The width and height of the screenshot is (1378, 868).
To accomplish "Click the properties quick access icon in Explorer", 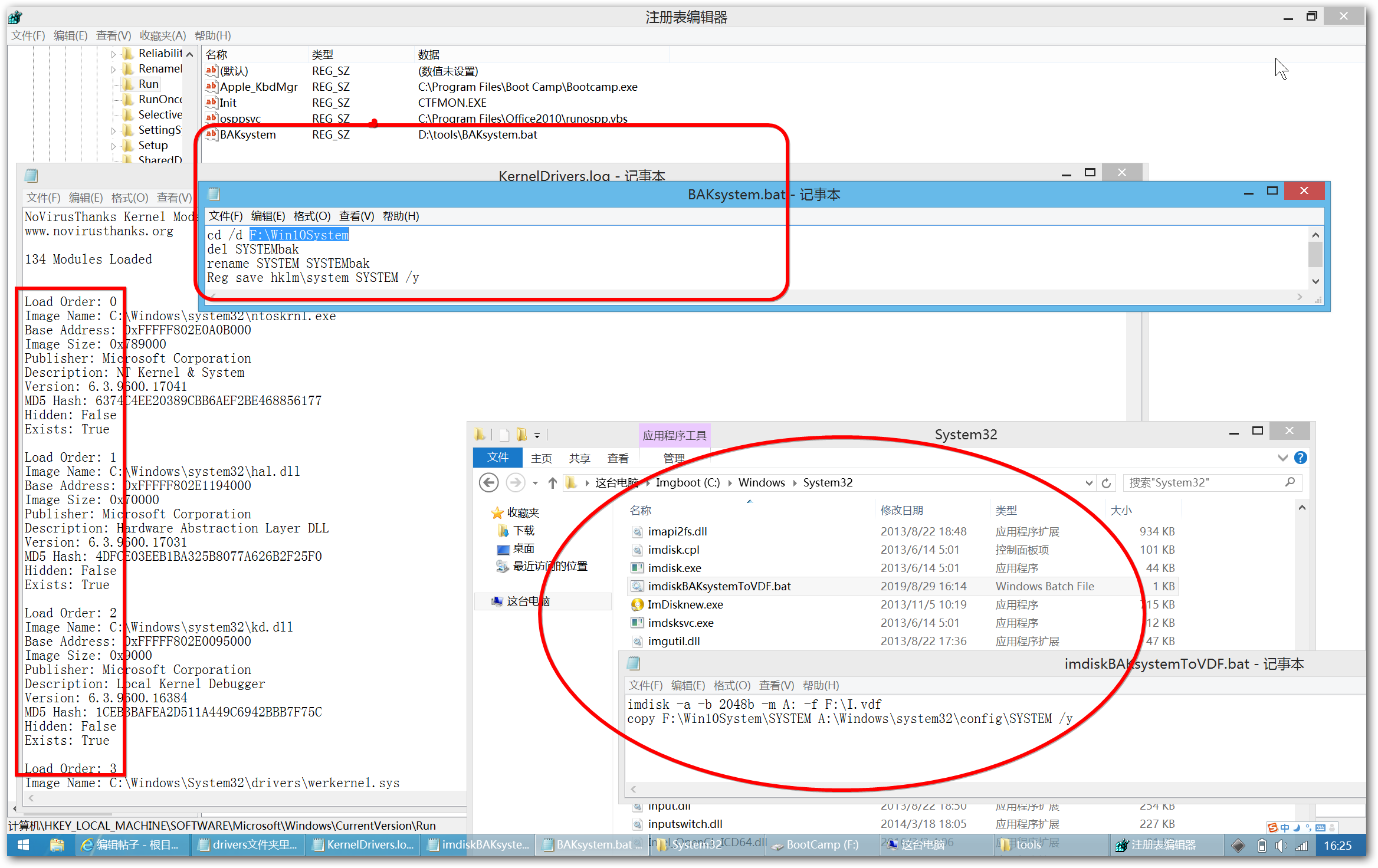I will tap(504, 435).
